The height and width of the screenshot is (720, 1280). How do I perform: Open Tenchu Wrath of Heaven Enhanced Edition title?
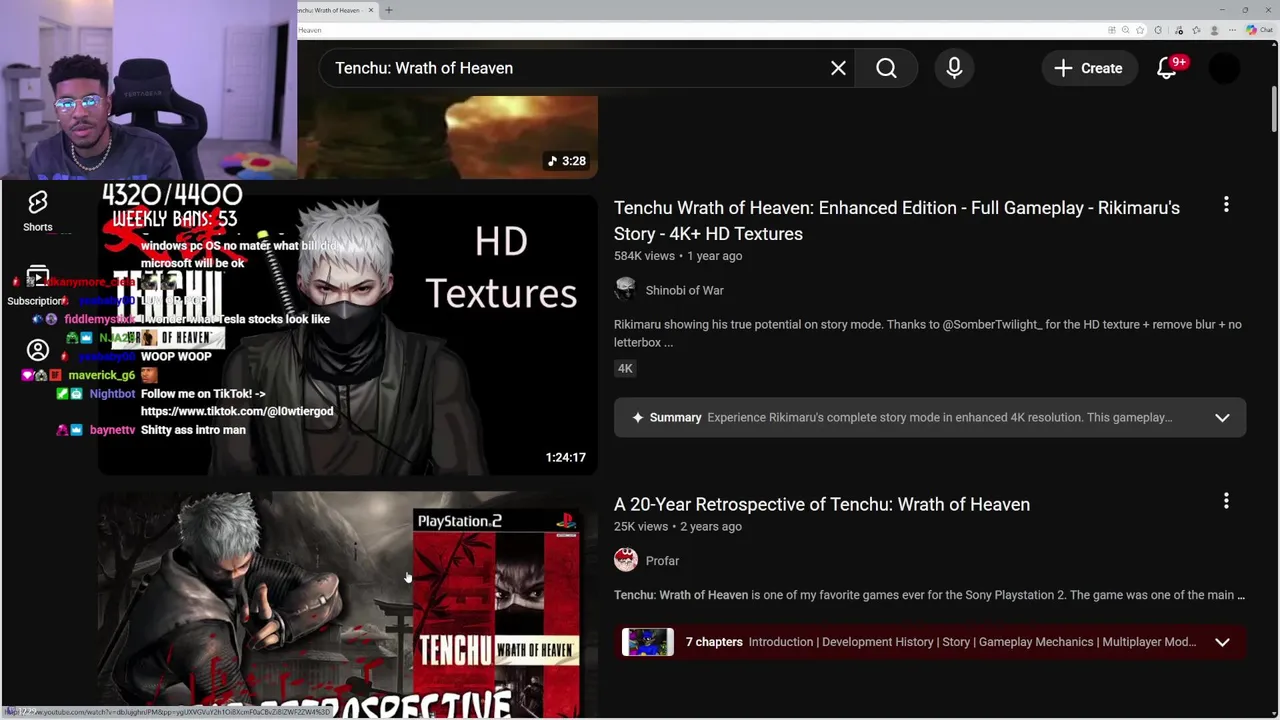pos(897,220)
